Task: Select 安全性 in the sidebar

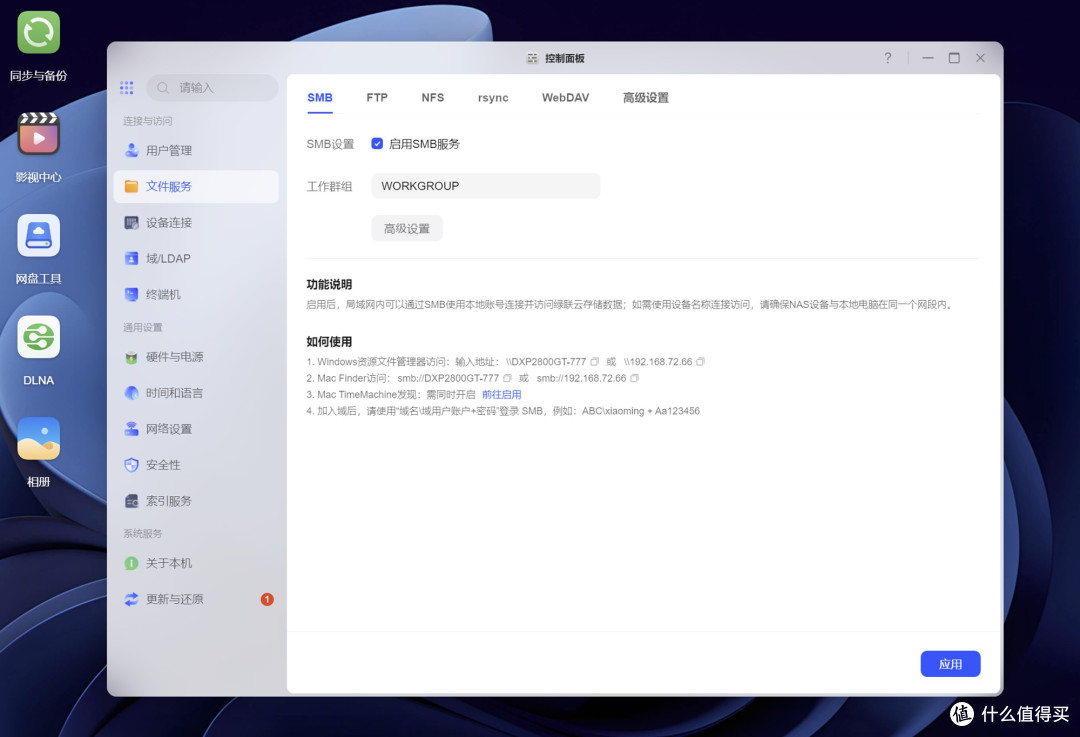Action: click(196, 465)
